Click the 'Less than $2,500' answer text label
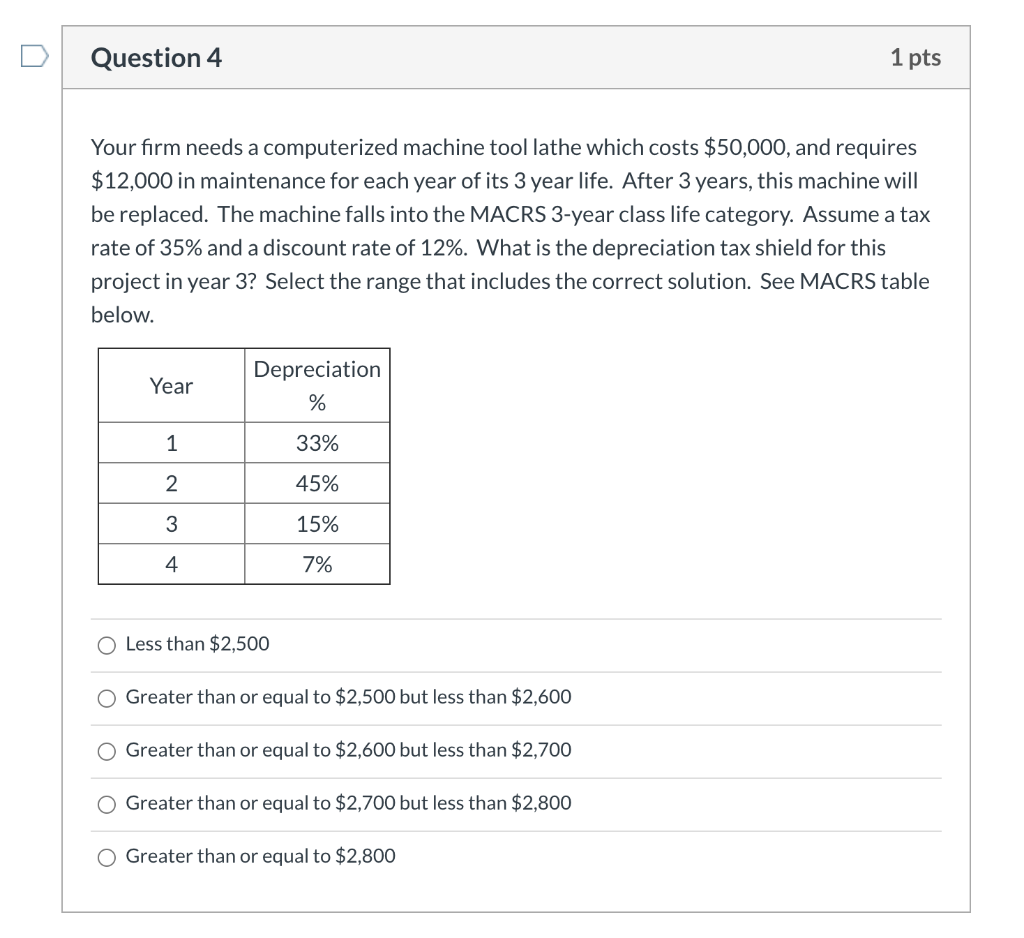 (197, 644)
